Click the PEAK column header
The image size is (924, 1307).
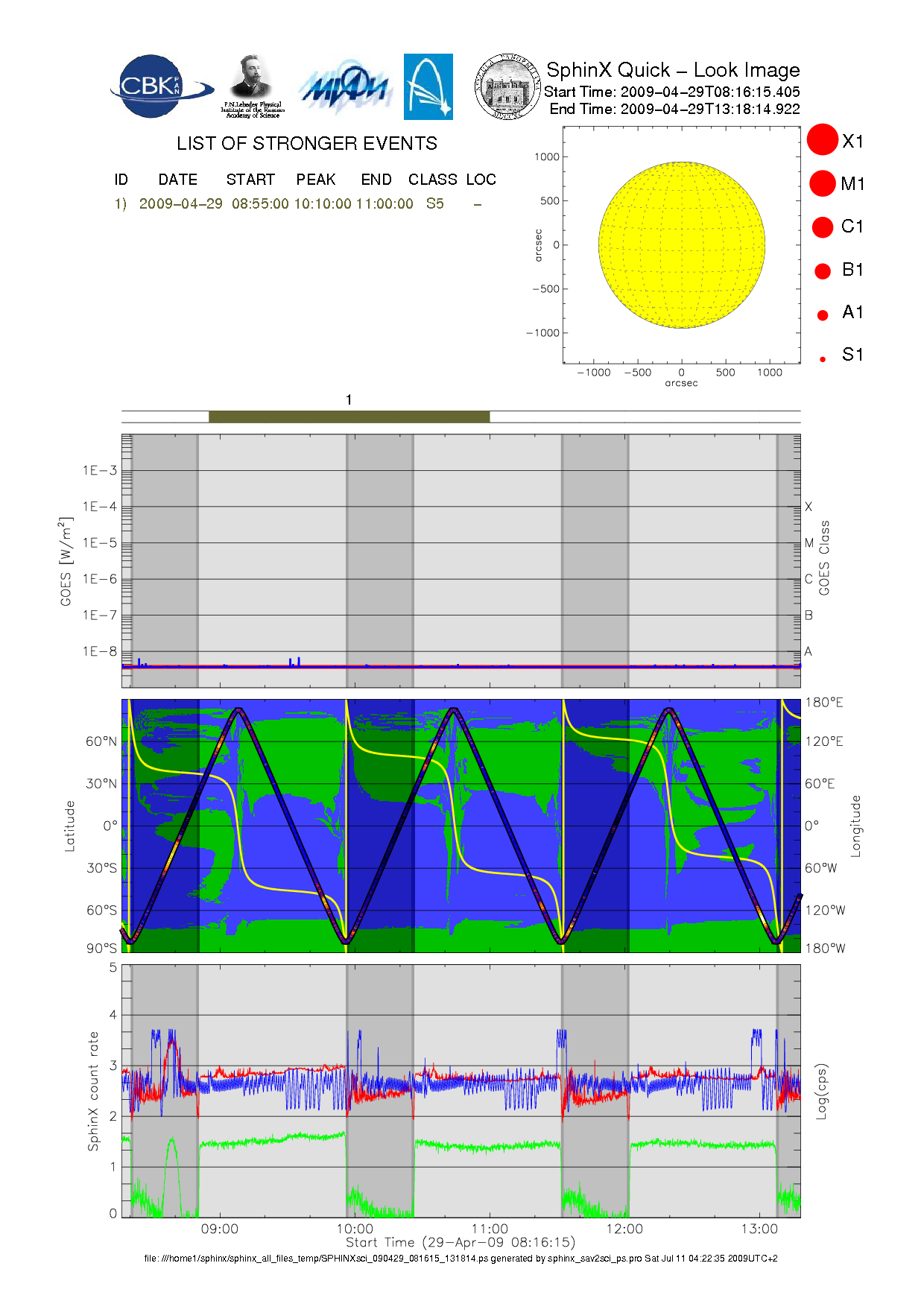click(x=315, y=180)
